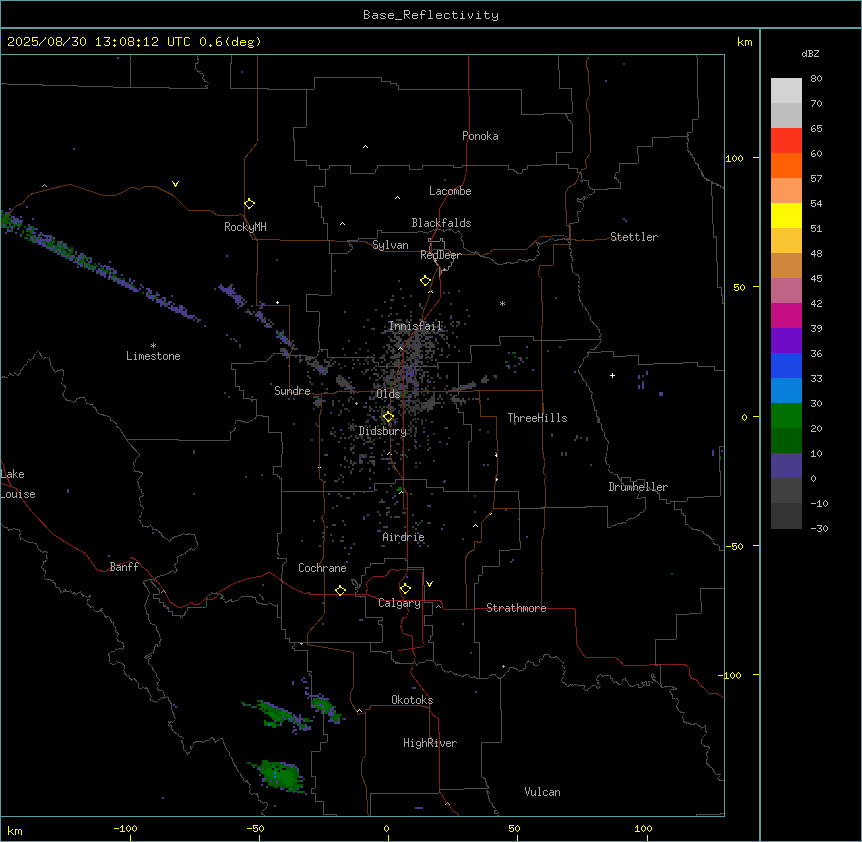Click the 50 tick label on the vertical axis

739,287
